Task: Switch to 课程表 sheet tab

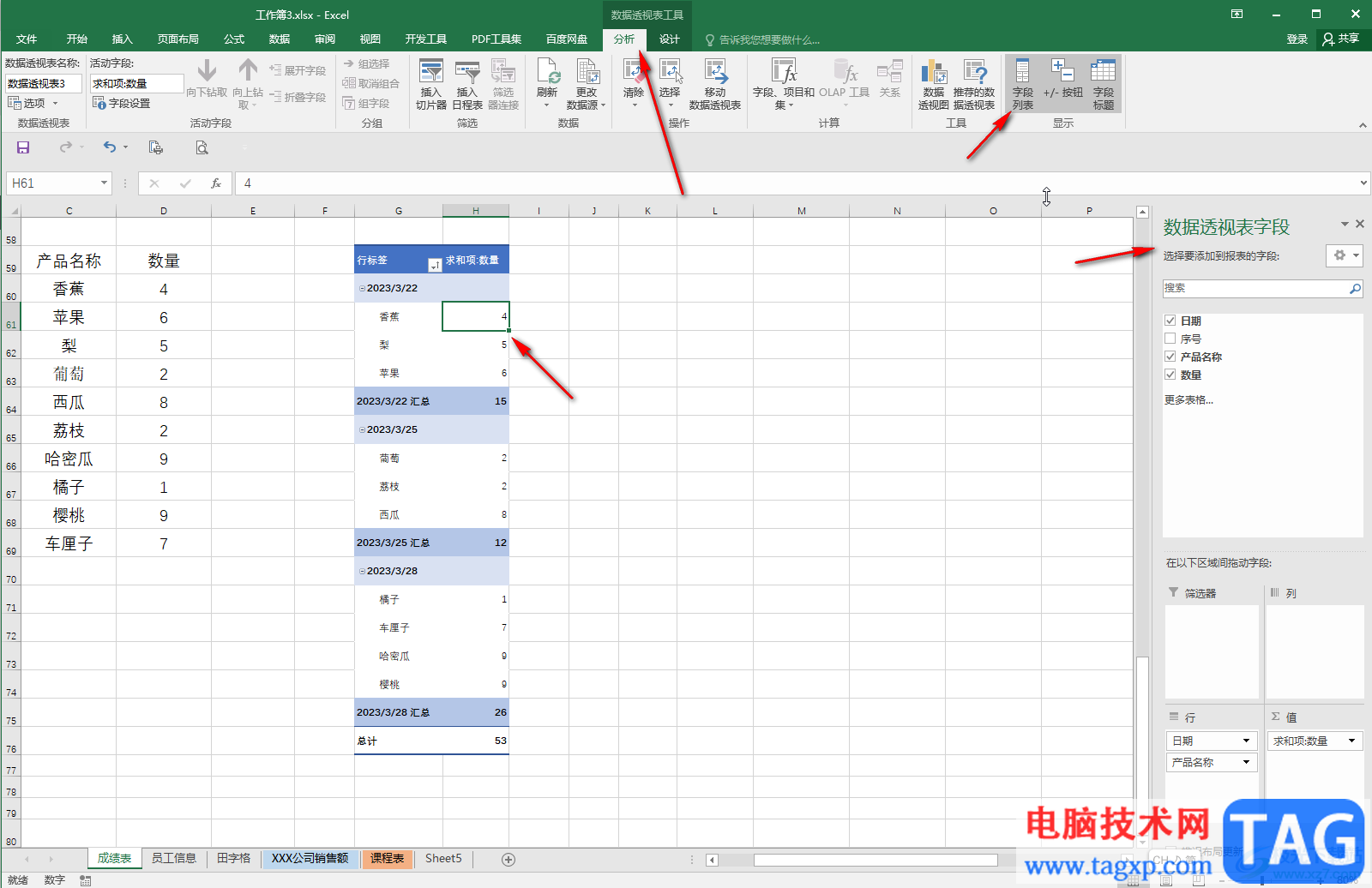Action: point(388,858)
